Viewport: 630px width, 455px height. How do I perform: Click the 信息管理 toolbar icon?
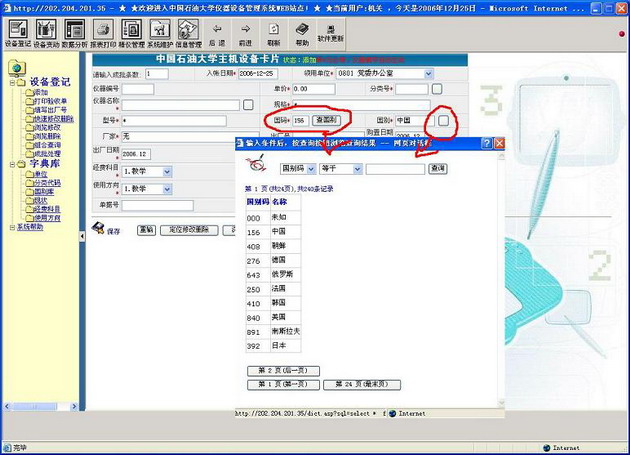click(188, 33)
